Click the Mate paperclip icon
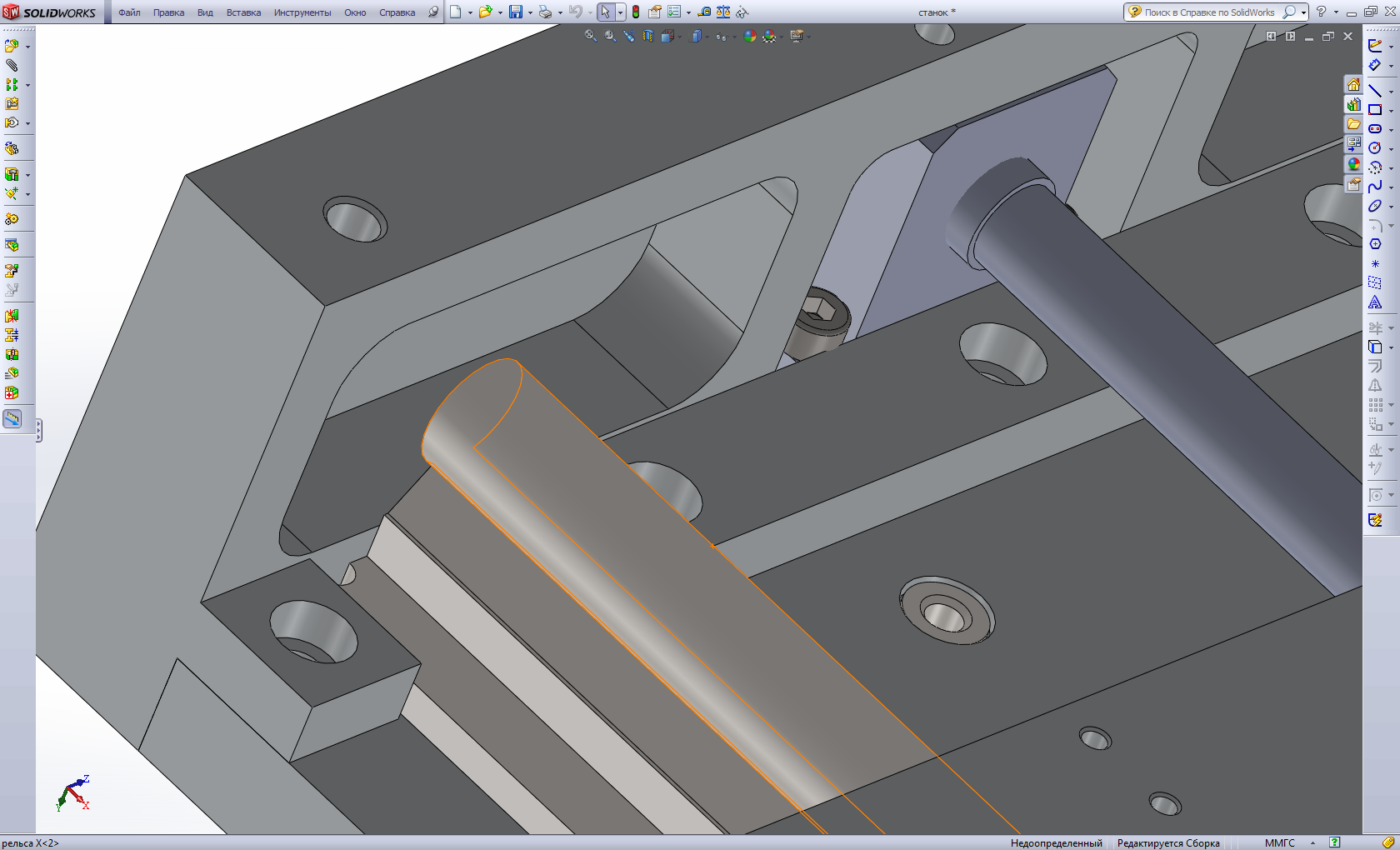The width and height of the screenshot is (1400, 850). [x=12, y=65]
